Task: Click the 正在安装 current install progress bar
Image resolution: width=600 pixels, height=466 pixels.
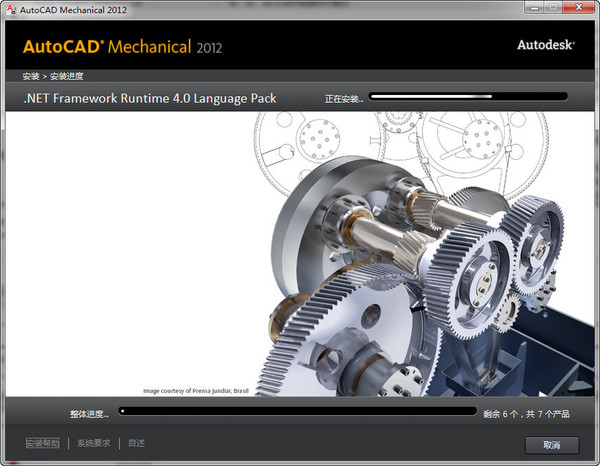Action: click(x=467, y=97)
